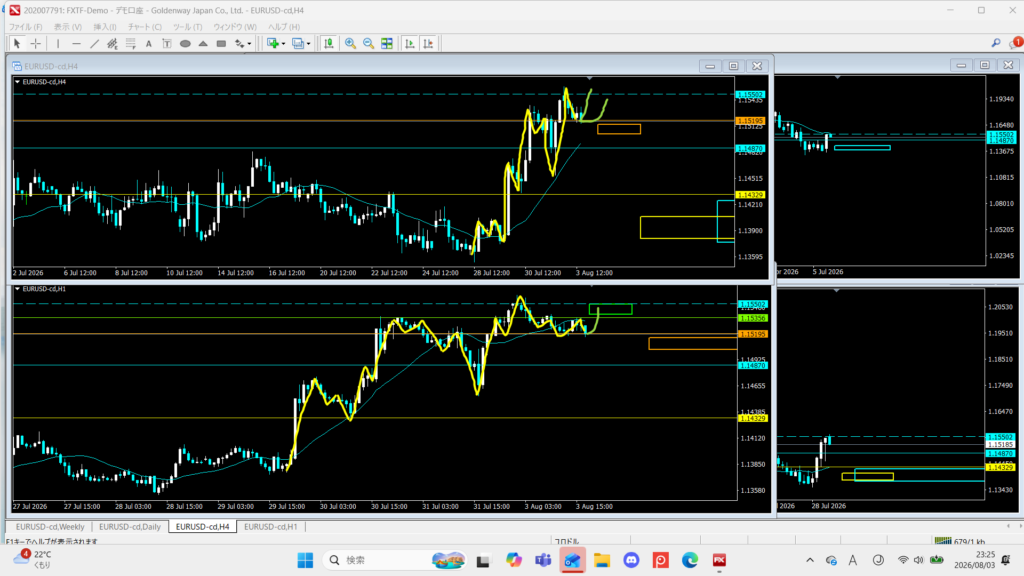
Task: Open Task View from the taskbar
Action: coord(483,560)
